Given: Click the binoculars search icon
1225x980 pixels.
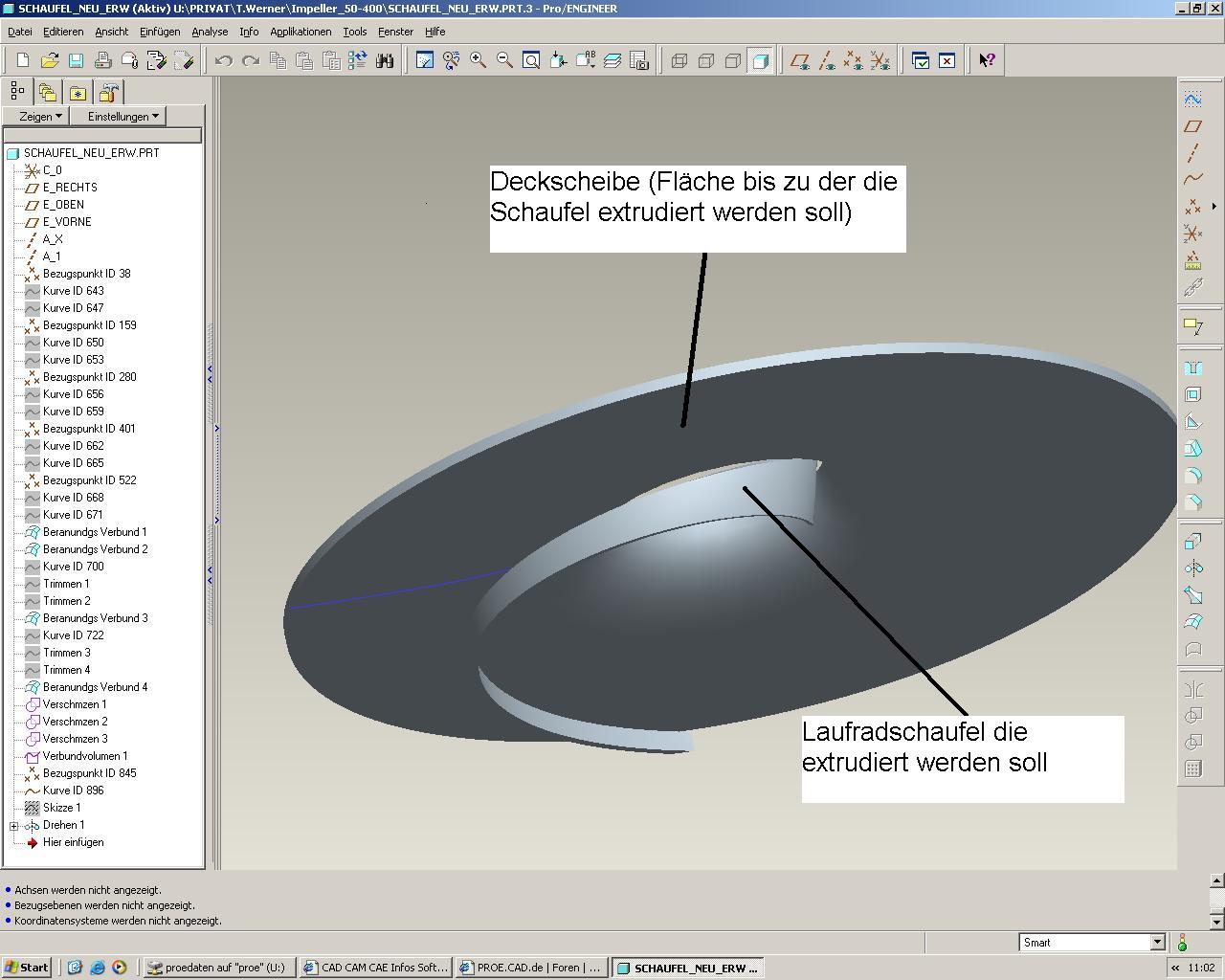Looking at the screenshot, I should coord(385,60).
